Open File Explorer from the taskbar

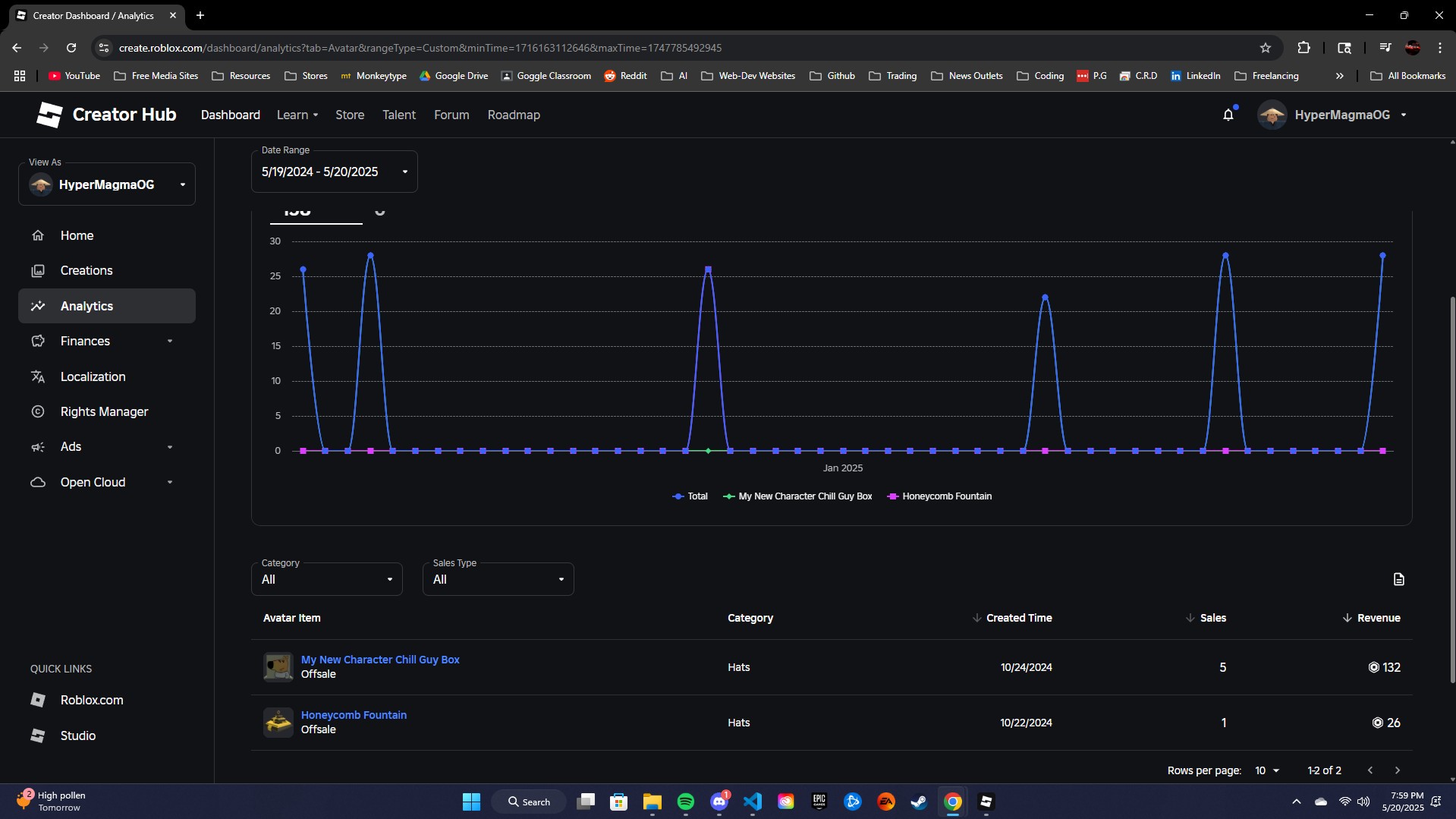click(653, 802)
